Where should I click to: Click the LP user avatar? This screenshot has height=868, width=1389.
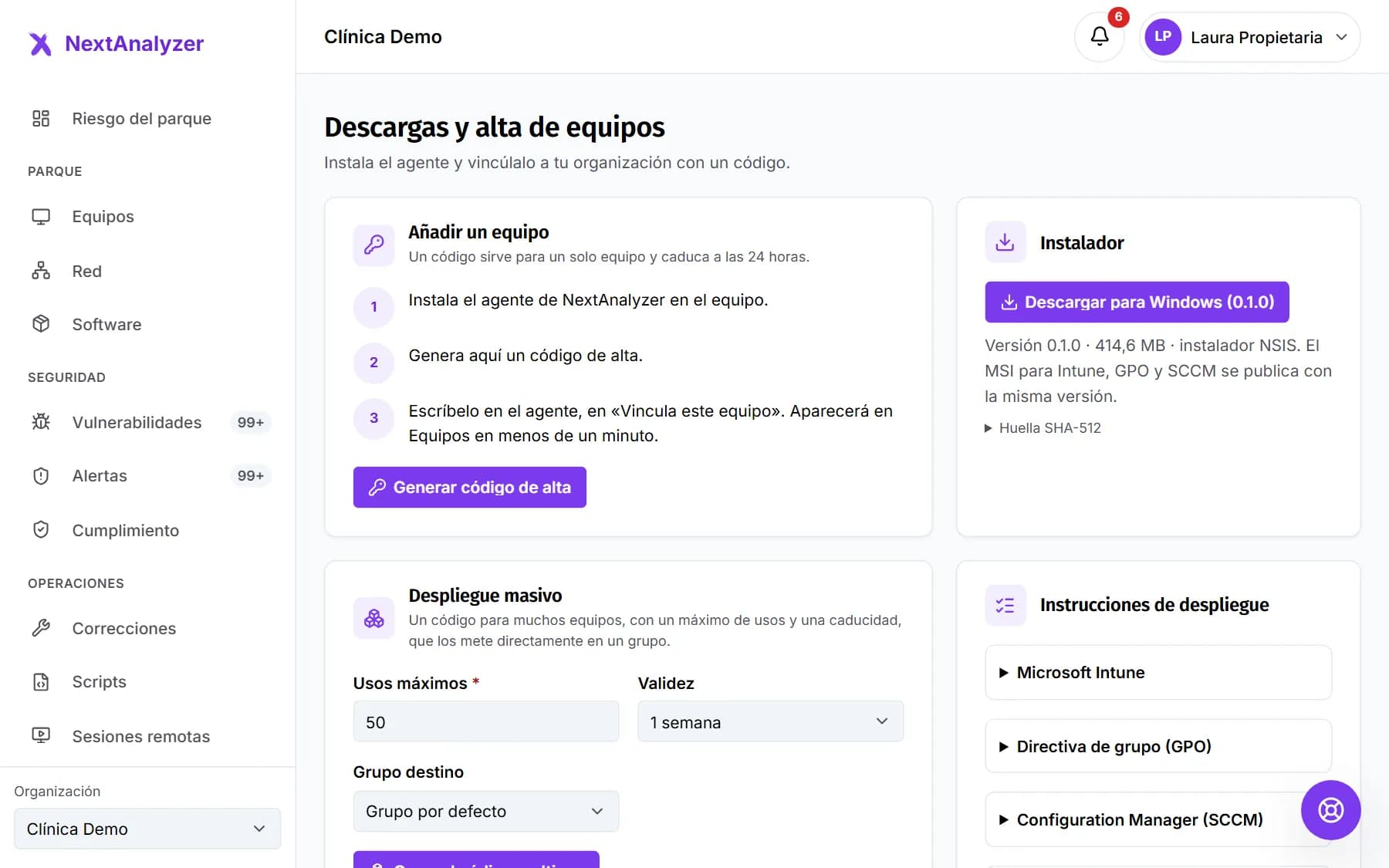click(1163, 37)
